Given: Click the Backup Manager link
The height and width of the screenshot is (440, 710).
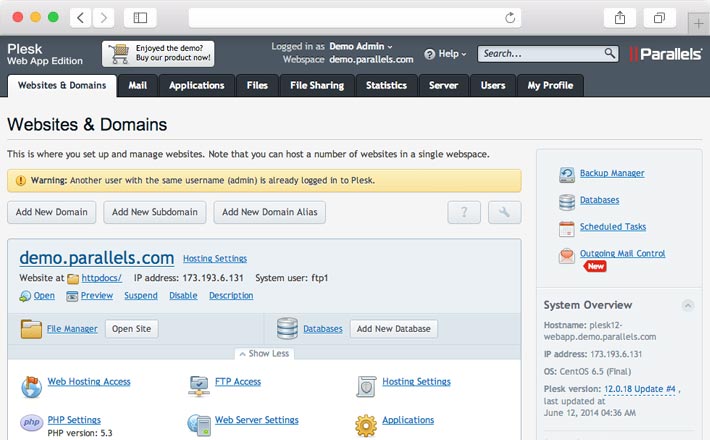Looking at the screenshot, I should [x=612, y=173].
